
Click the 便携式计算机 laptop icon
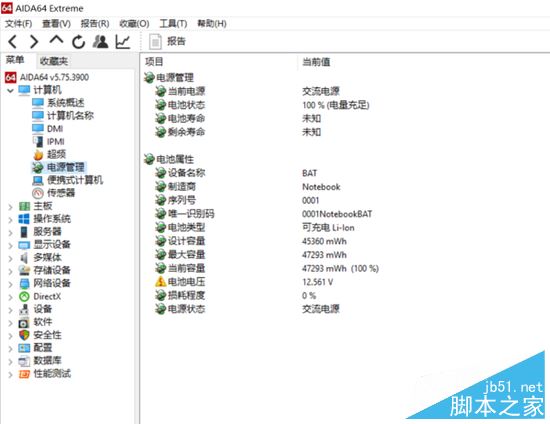pos(38,180)
